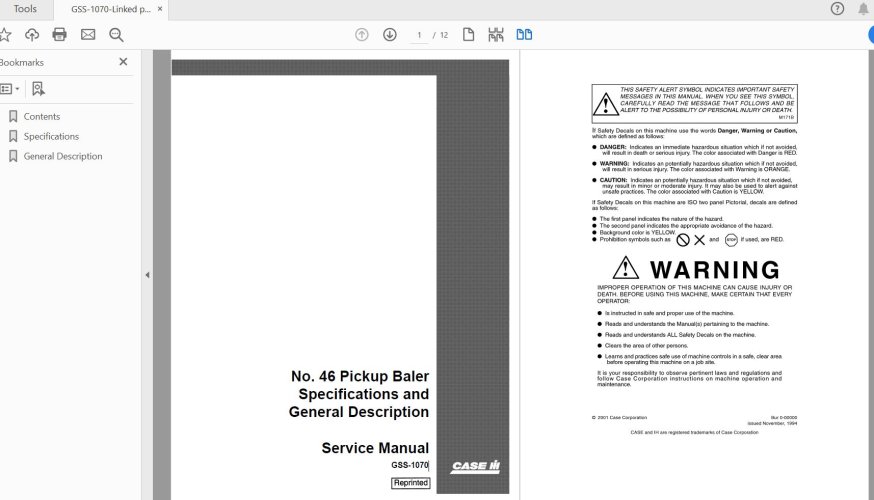Open the search magnifier tool
Viewport: 874px width, 500px height.
point(116,35)
